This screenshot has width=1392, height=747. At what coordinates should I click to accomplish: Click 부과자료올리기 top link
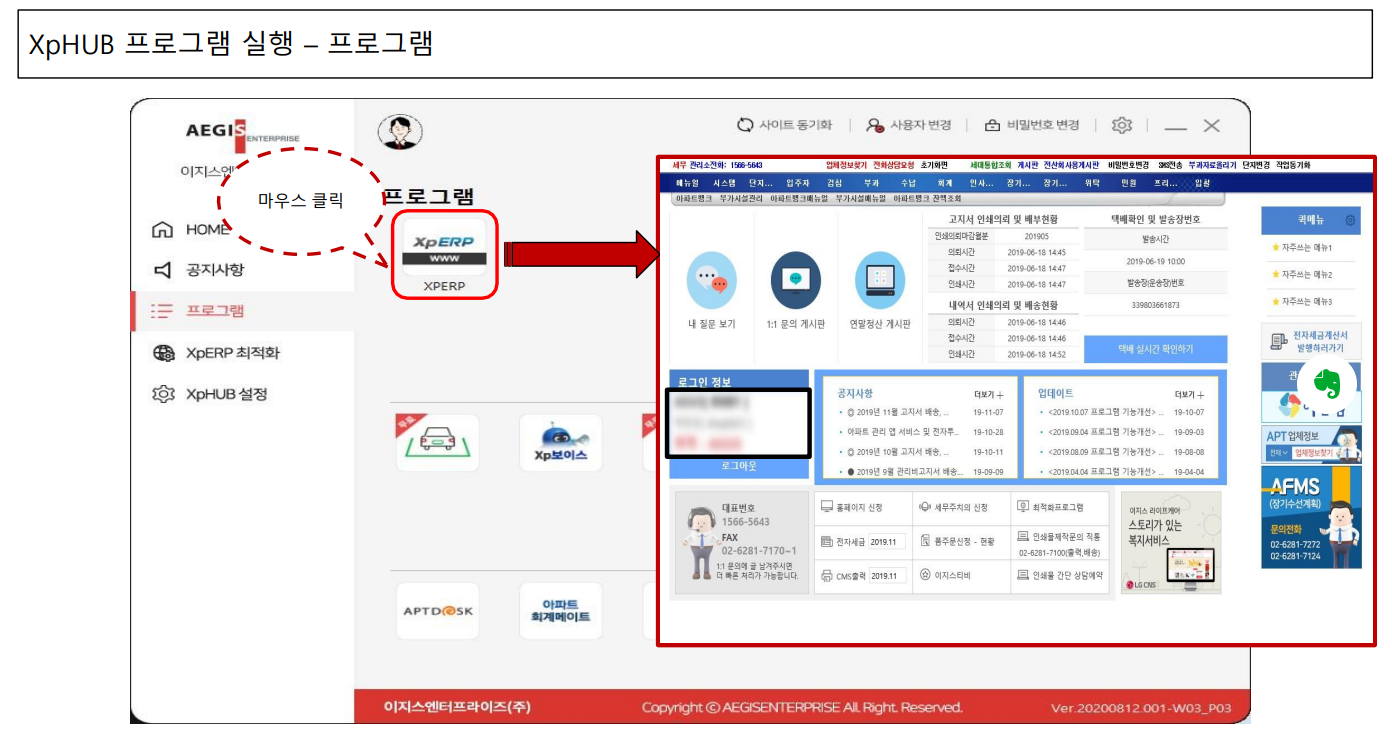point(1212,164)
